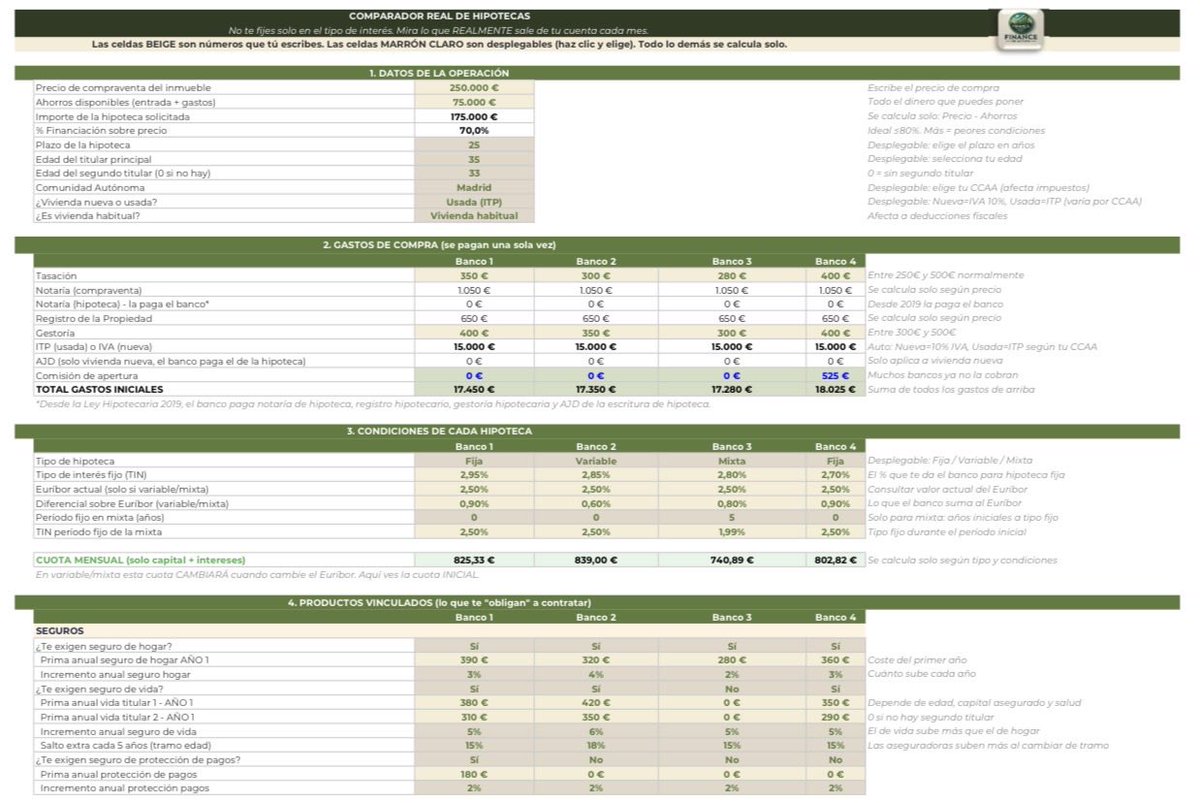Select Banco 1 Tasación cell 350 €
1200x803 pixels.
point(474,275)
